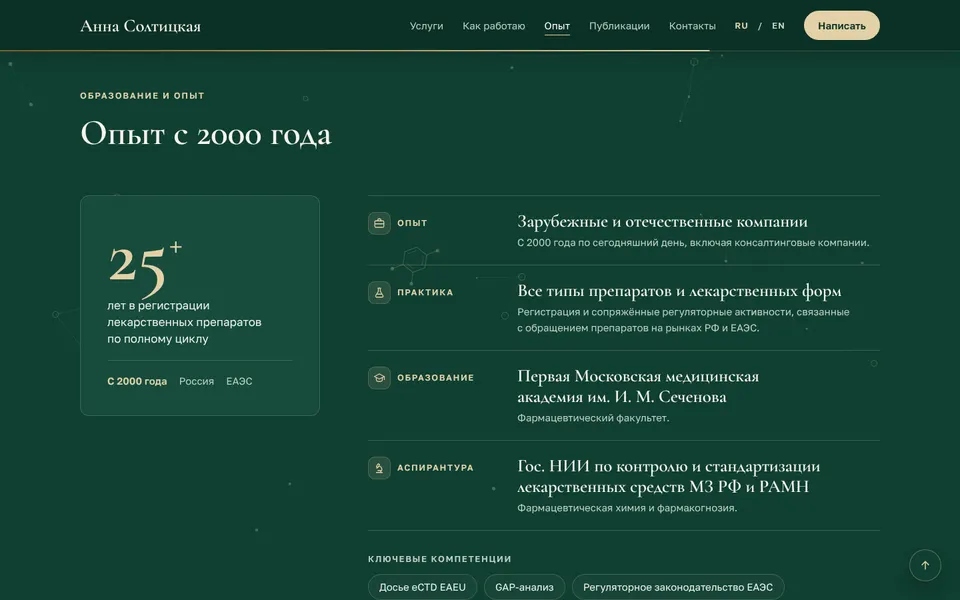
Task: Open the Услуги navigation item
Action: point(426,26)
